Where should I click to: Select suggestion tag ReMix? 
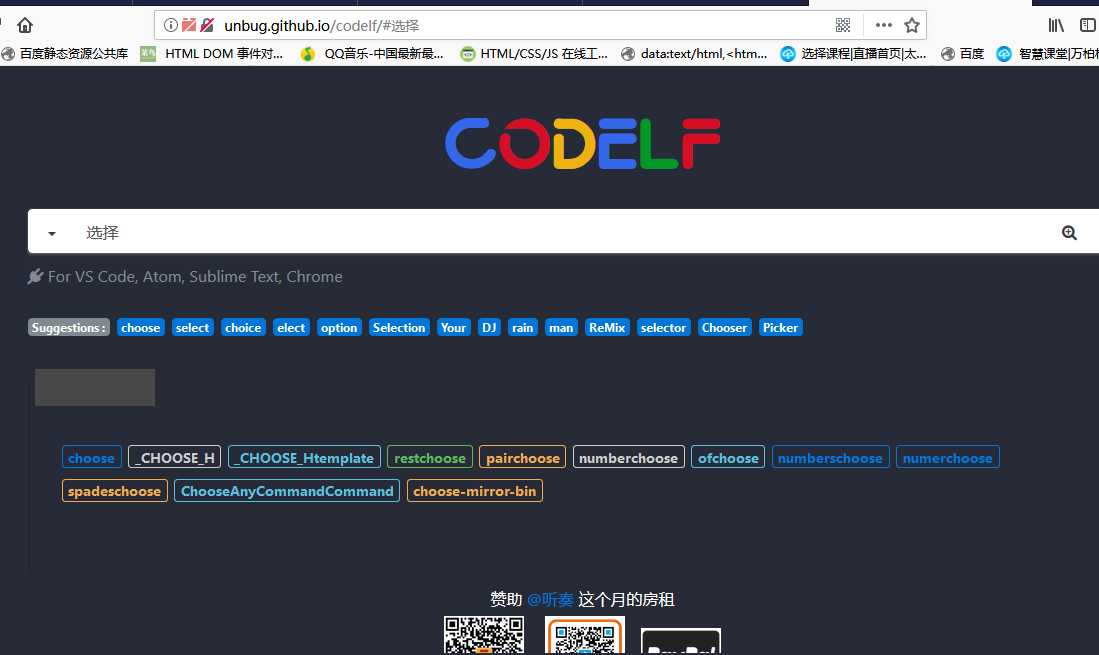coord(607,328)
